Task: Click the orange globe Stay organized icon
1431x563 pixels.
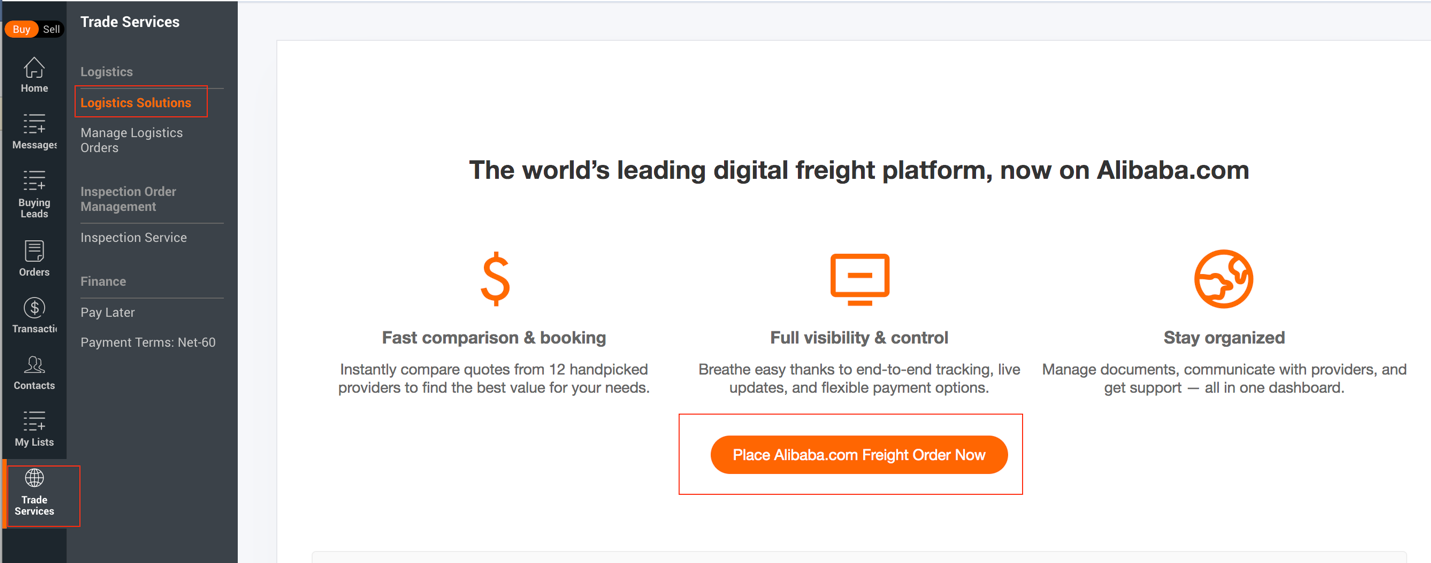Action: (1224, 279)
